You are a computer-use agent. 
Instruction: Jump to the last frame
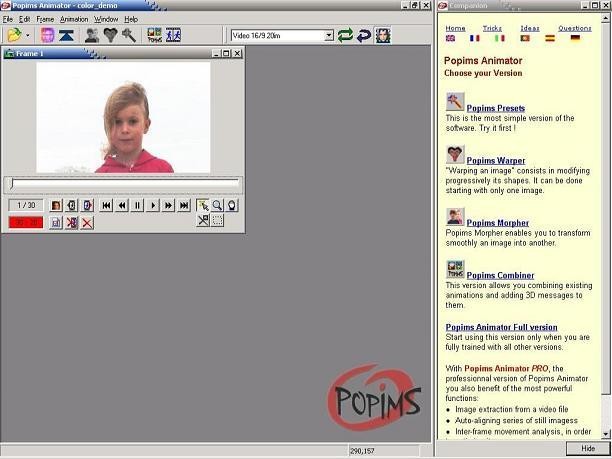(184, 205)
